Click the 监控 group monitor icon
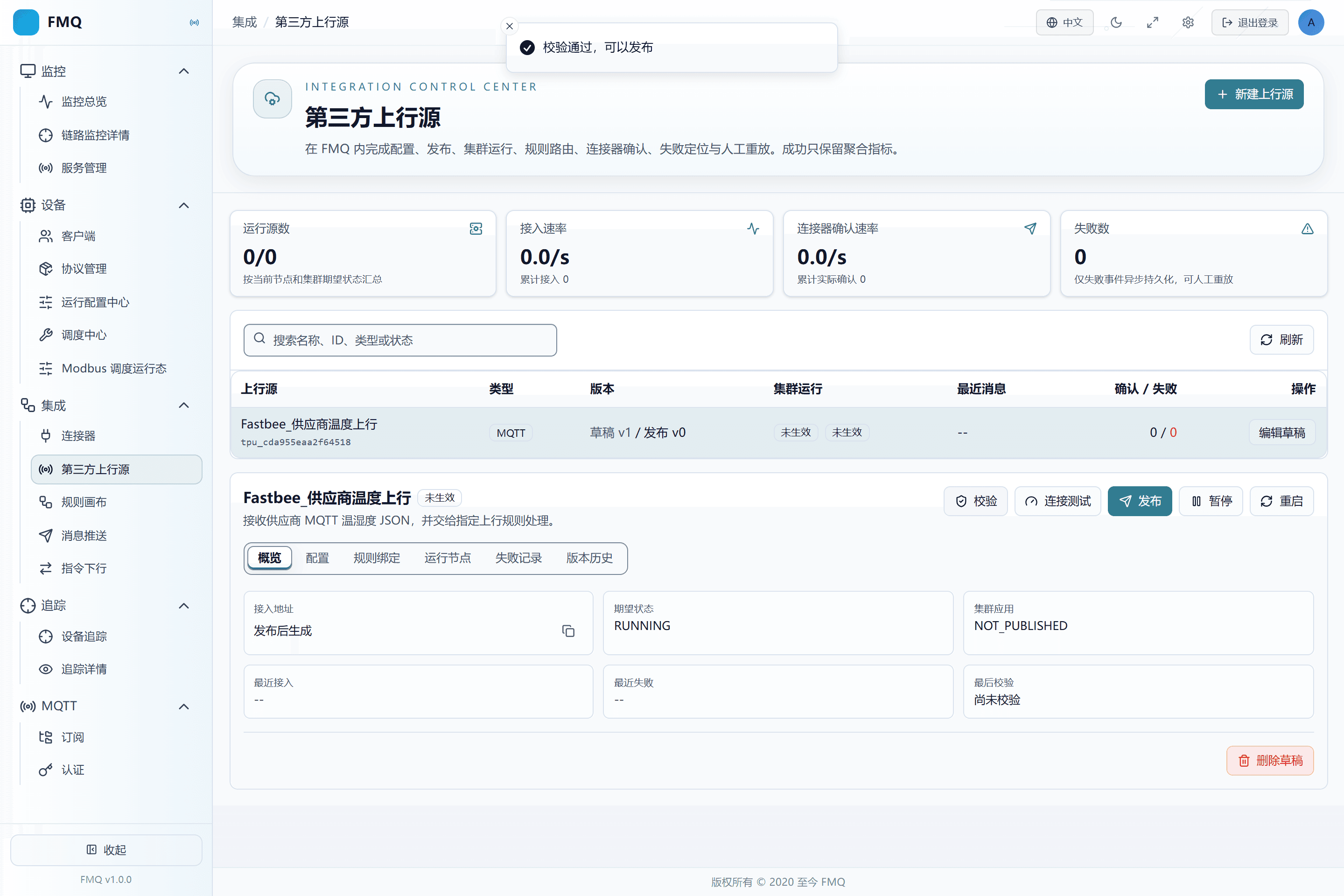Screen dimensions: 1344x896 tap(28, 71)
